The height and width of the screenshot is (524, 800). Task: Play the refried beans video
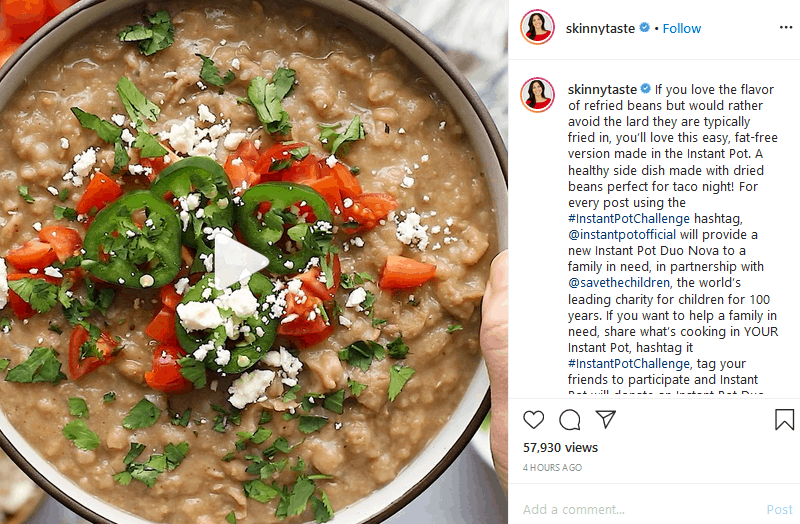[x=241, y=261]
